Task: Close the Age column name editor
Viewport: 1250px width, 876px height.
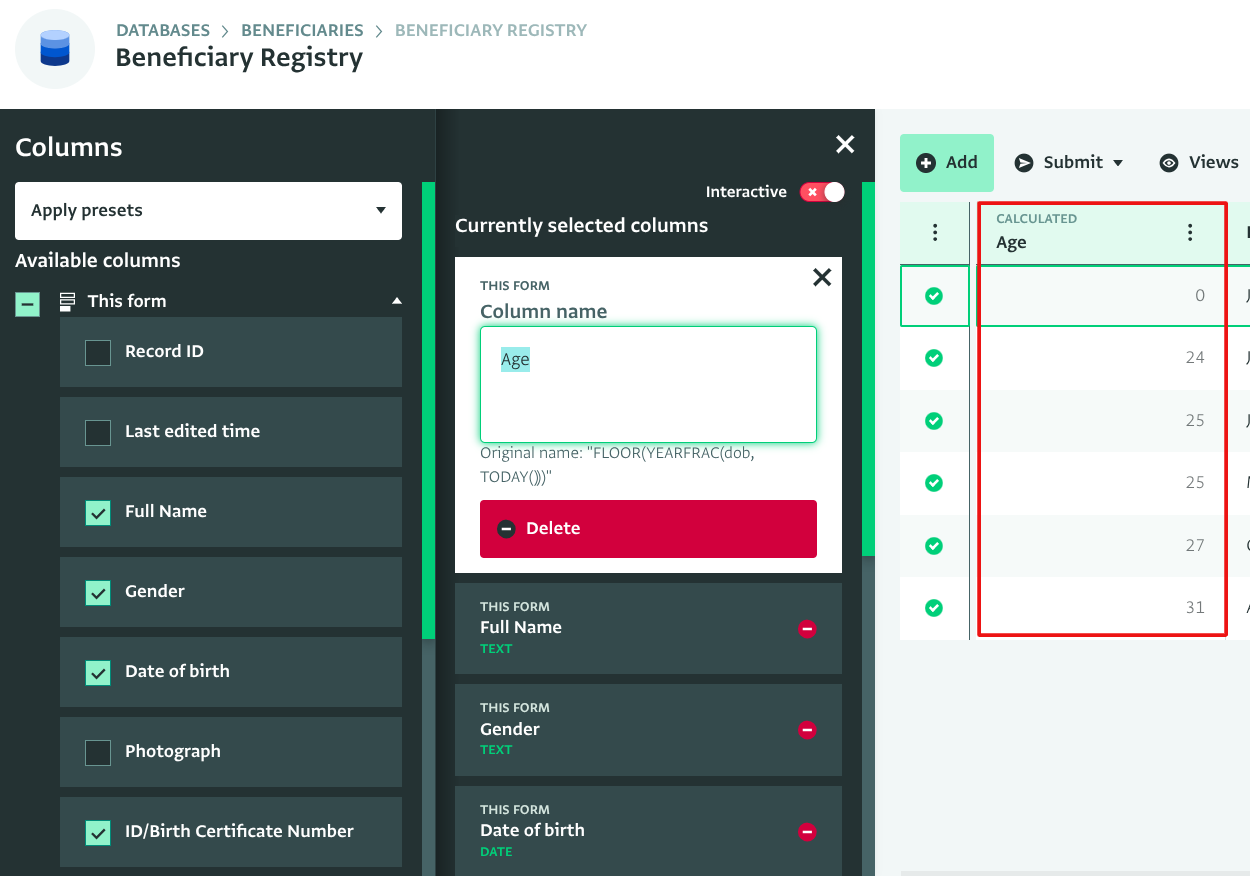Action: (822, 278)
